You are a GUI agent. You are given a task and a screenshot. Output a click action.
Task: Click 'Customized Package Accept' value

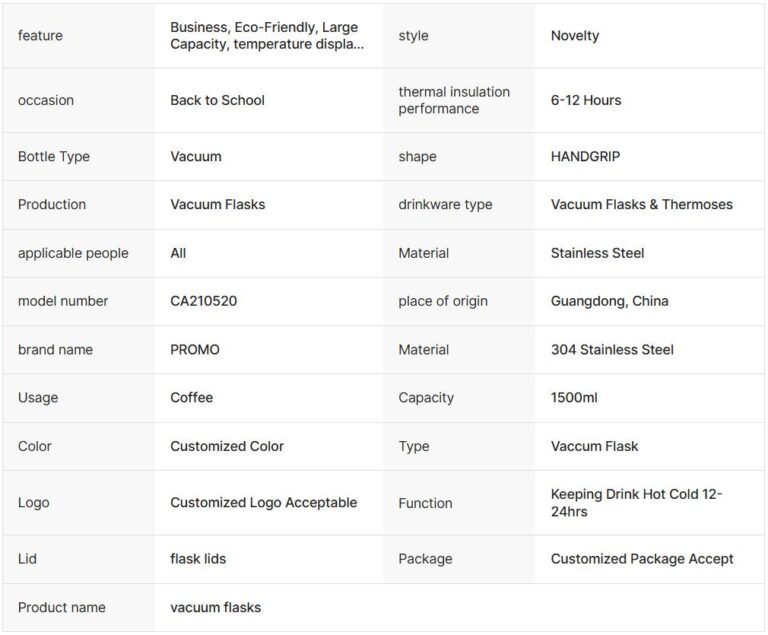(x=642, y=559)
